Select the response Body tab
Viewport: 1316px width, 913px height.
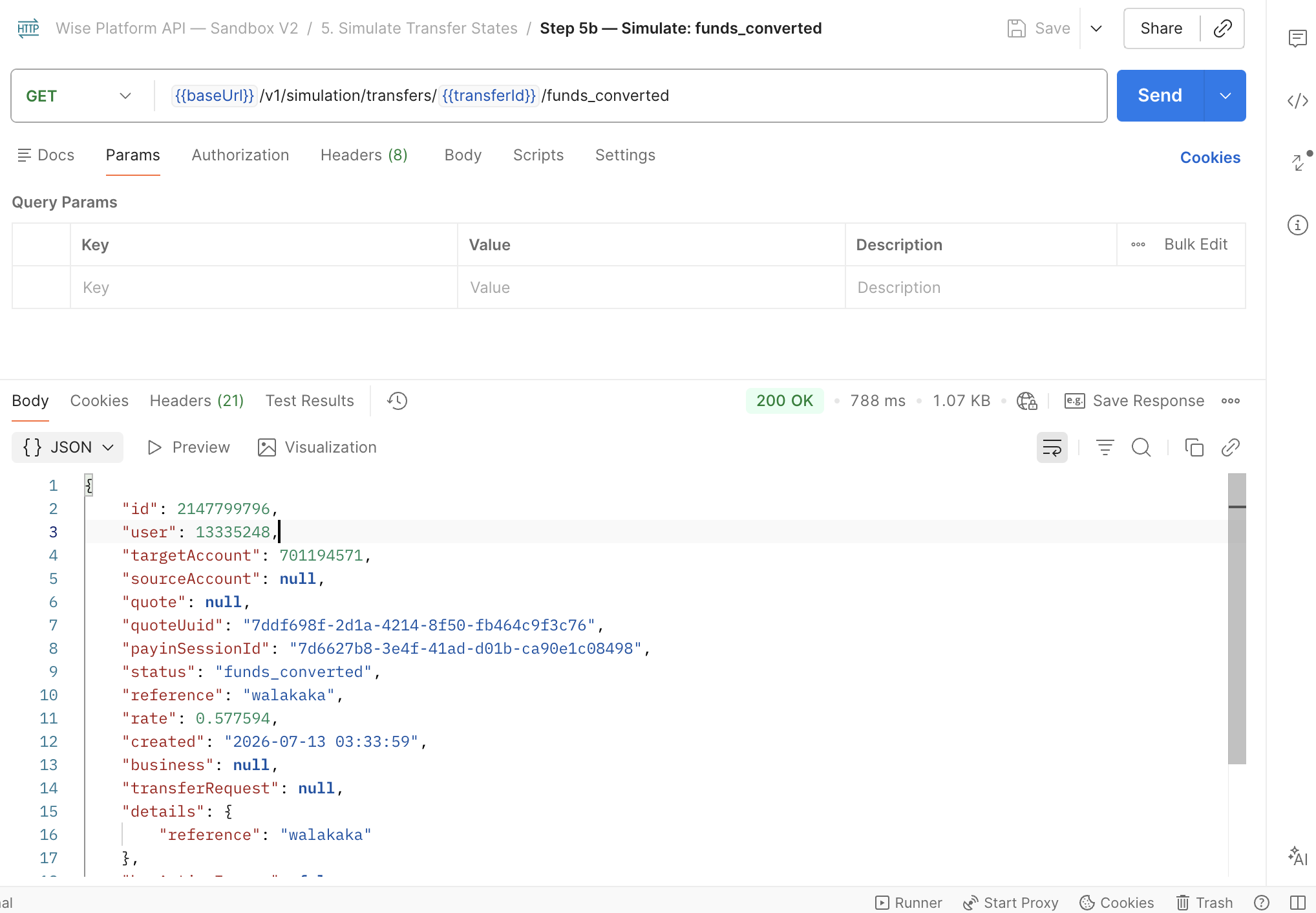click(30, 401)
